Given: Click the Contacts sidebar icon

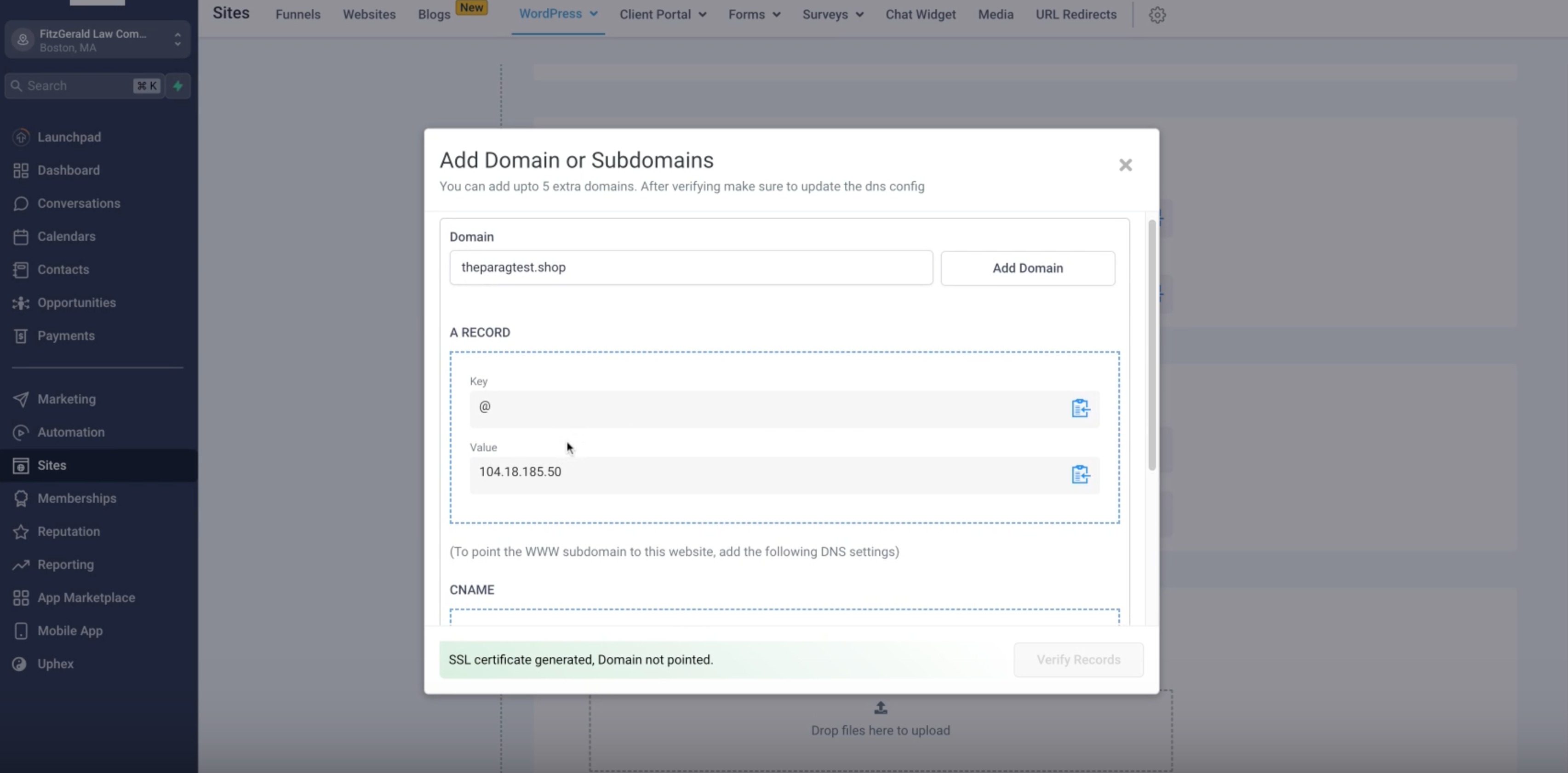Looking at the screenshot, I should pos(21,269).
